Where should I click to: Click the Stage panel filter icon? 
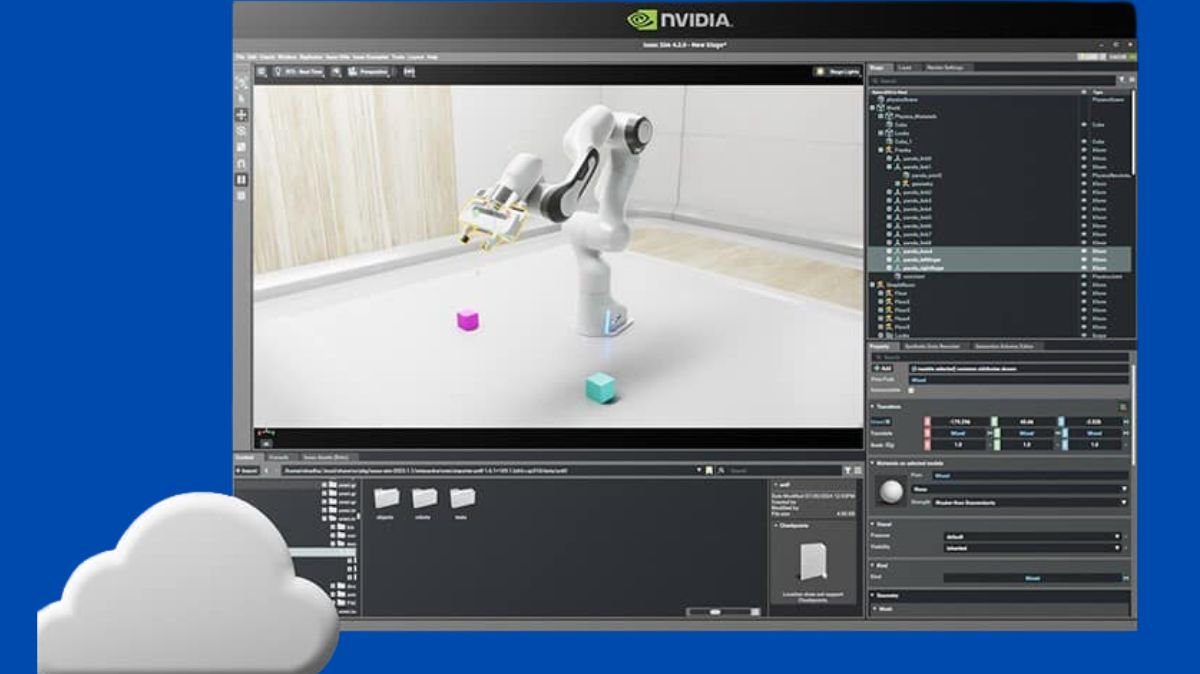(1121, 79)
